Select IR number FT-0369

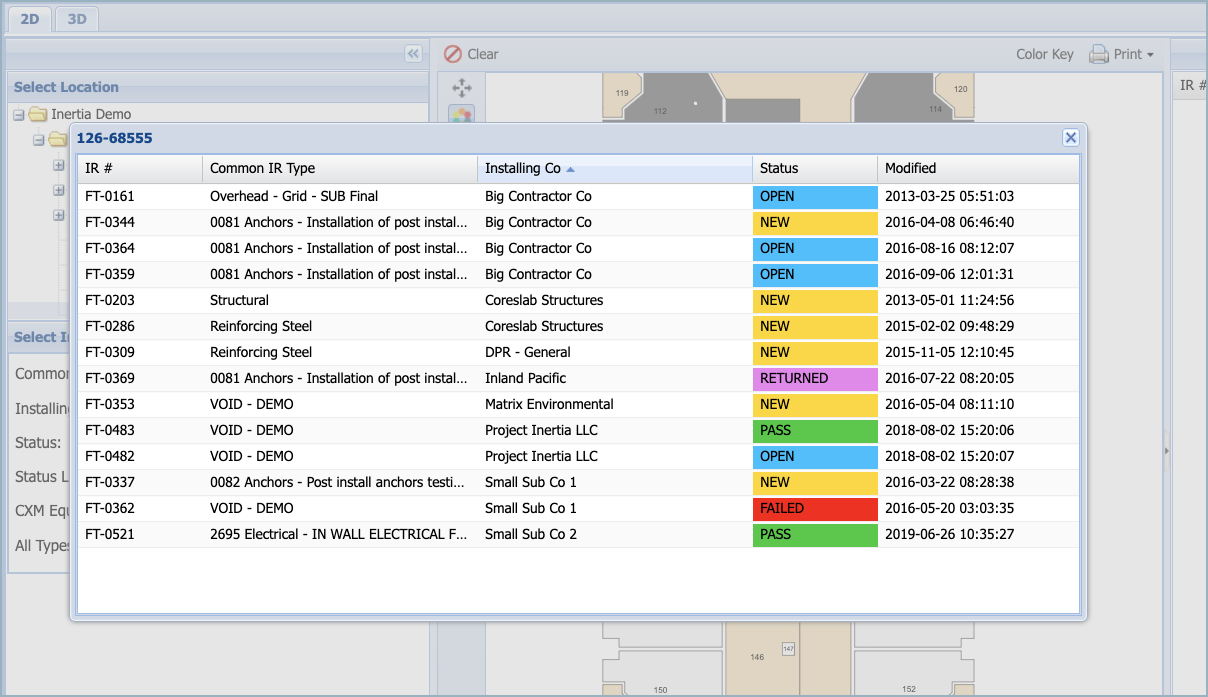pos(110,378)
